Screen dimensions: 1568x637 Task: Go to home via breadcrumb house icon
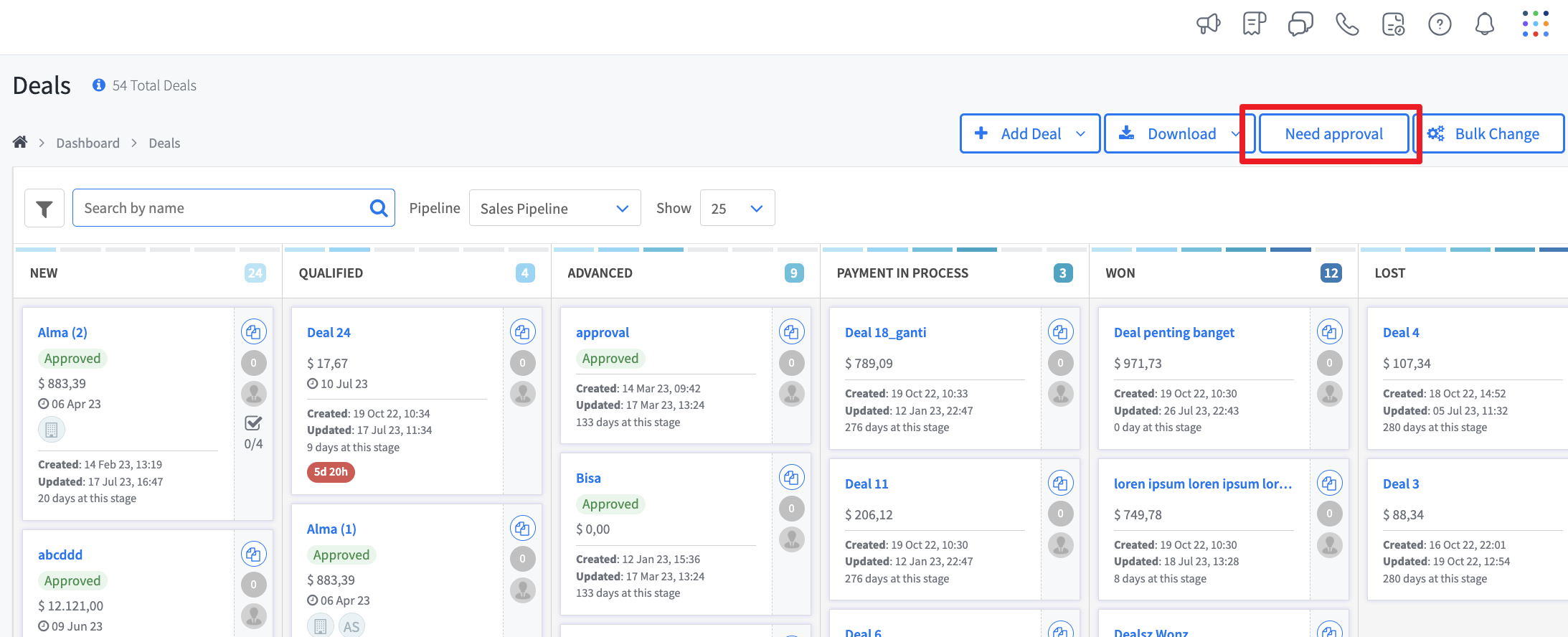click(x=20, y=142)
